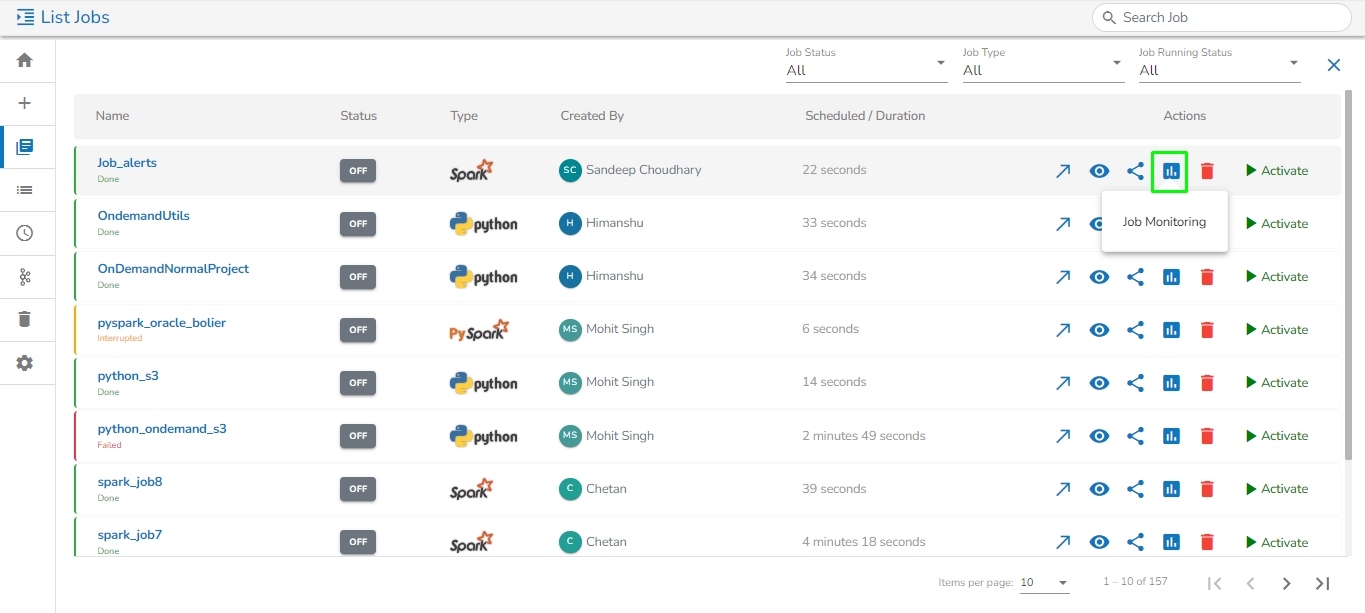Delete the python_s3 job

click(1207, 383)
